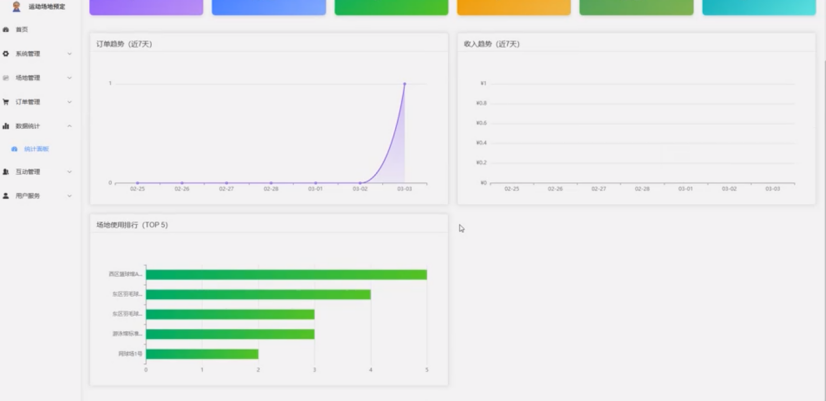Click the blue summary card at top
The height and width of the screenshot is (401, 826).
[269, 7]
